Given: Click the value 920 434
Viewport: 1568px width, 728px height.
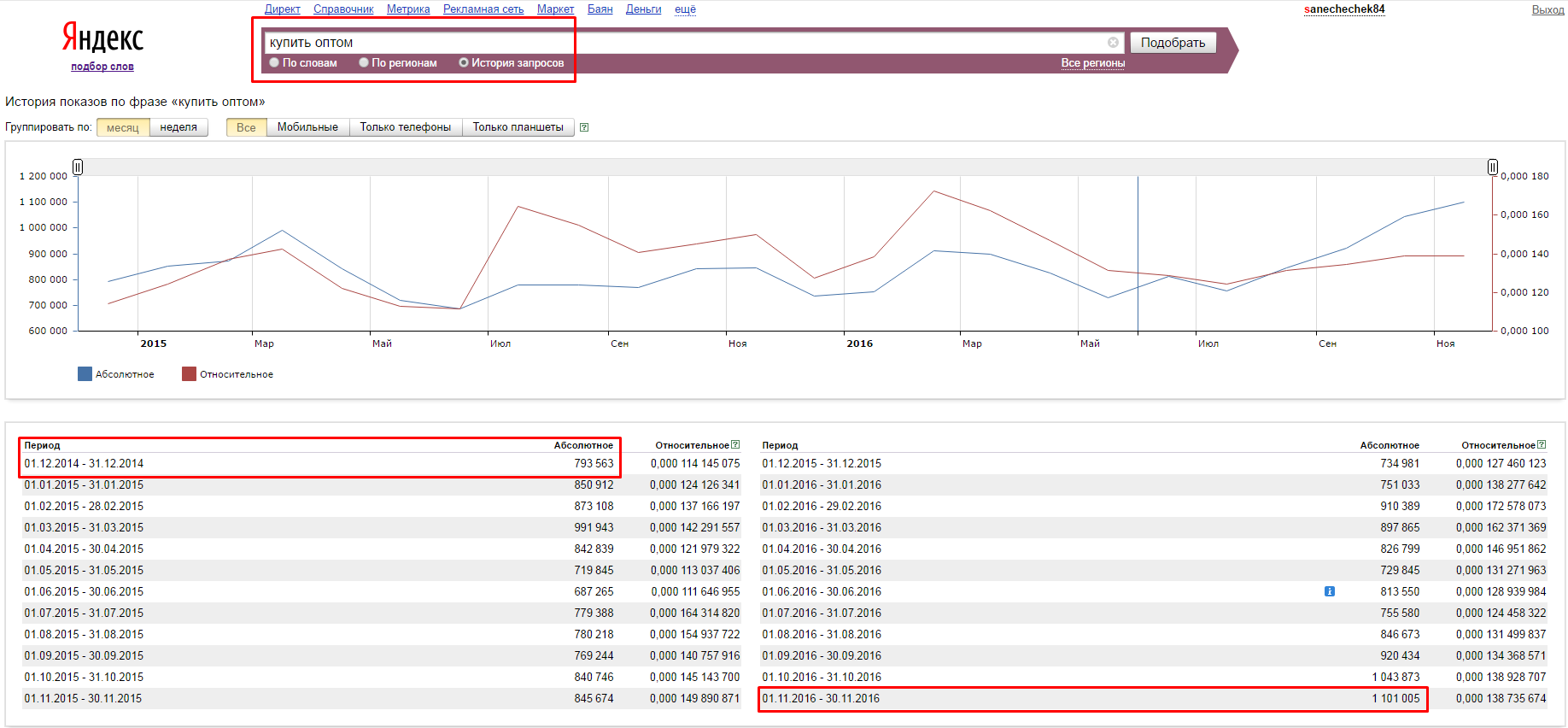Looking at the screenshot, I should (1400, 655).
